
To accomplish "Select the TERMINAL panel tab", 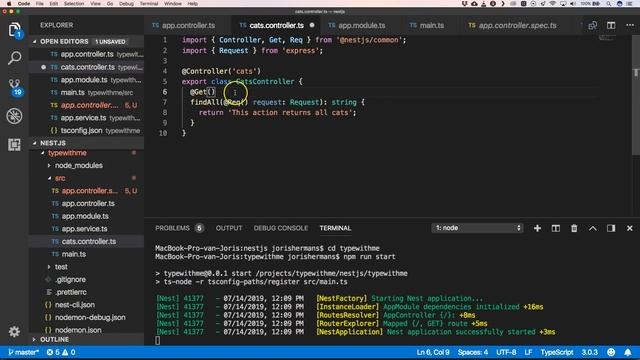I will (x=335, y=228).
